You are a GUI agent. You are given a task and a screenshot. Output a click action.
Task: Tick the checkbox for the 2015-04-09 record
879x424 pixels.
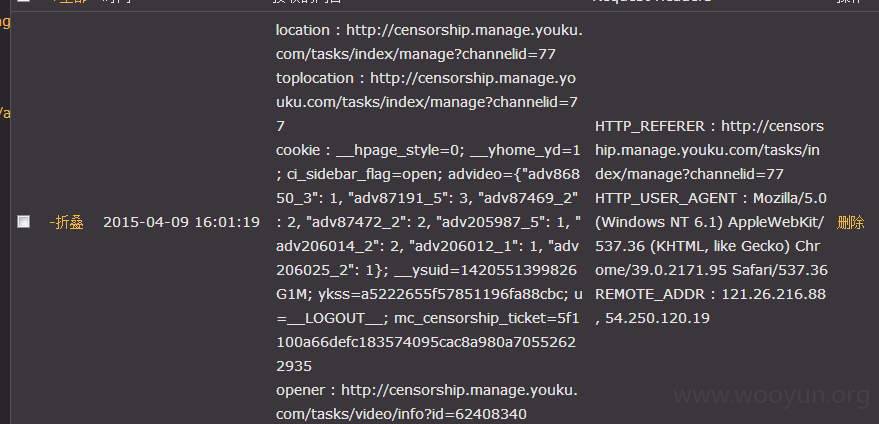[x=24, y=222]
